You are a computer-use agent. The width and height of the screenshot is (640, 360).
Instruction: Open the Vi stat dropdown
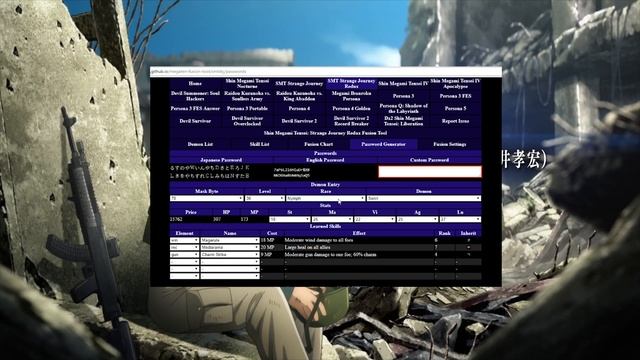click(x=375, y=220)
